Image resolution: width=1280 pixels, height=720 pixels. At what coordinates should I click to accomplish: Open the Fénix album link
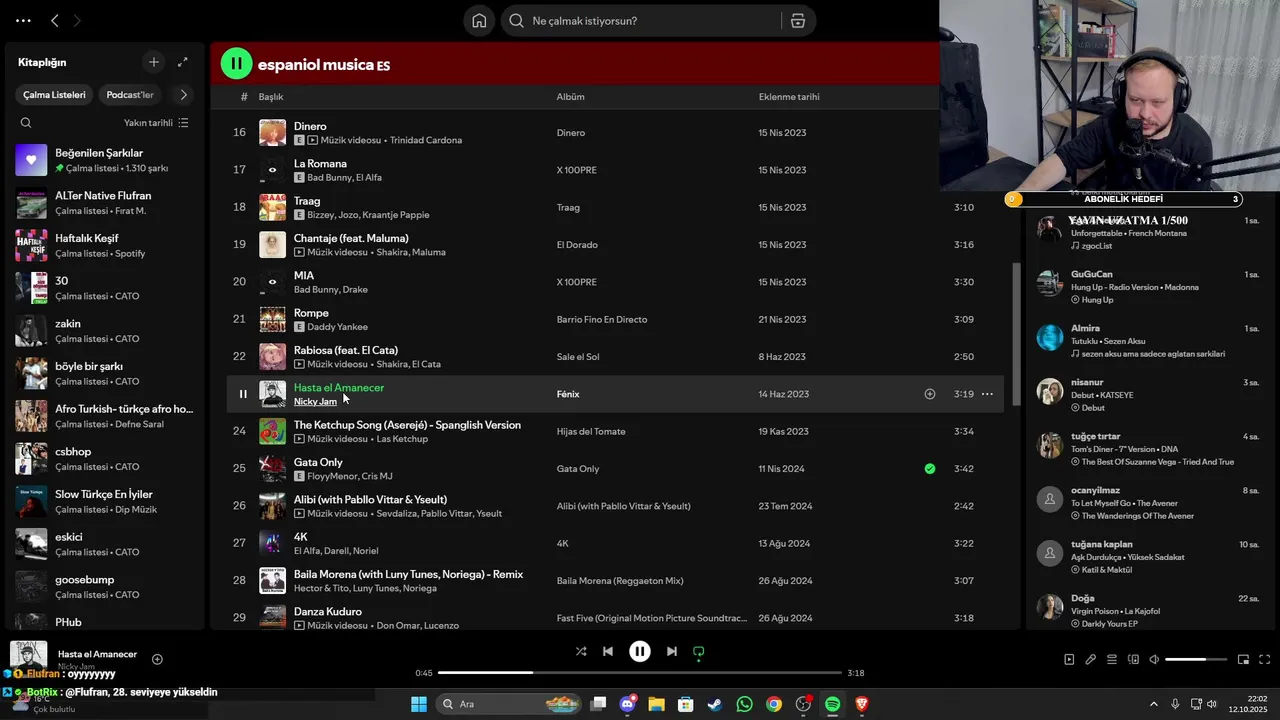(x=568, y=394)
